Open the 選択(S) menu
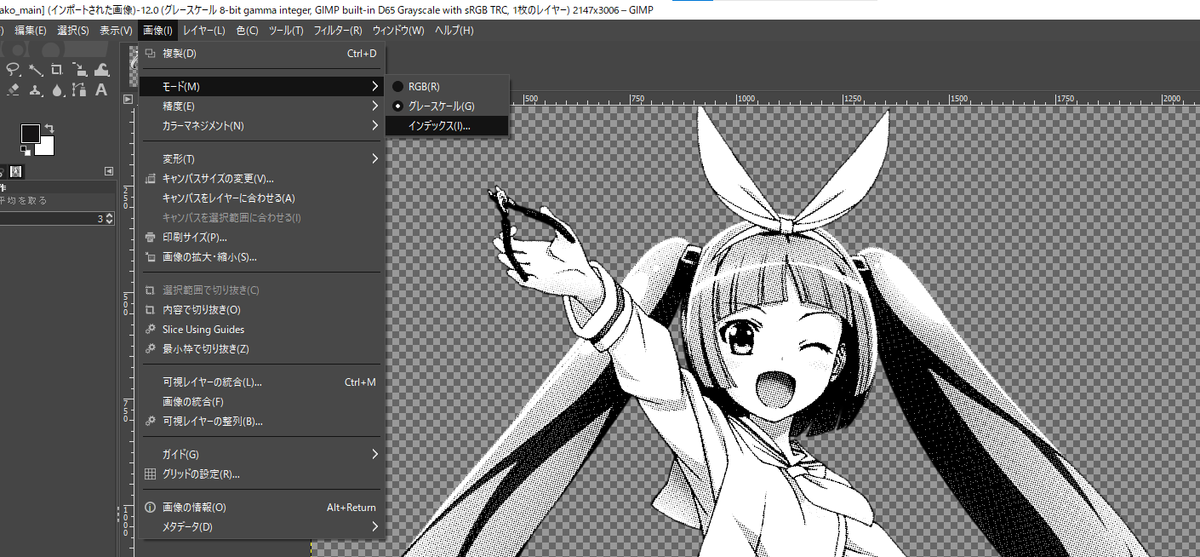The height and width of the screenshot is (557, 1200). pyautogui.click(x=72, y=31)
